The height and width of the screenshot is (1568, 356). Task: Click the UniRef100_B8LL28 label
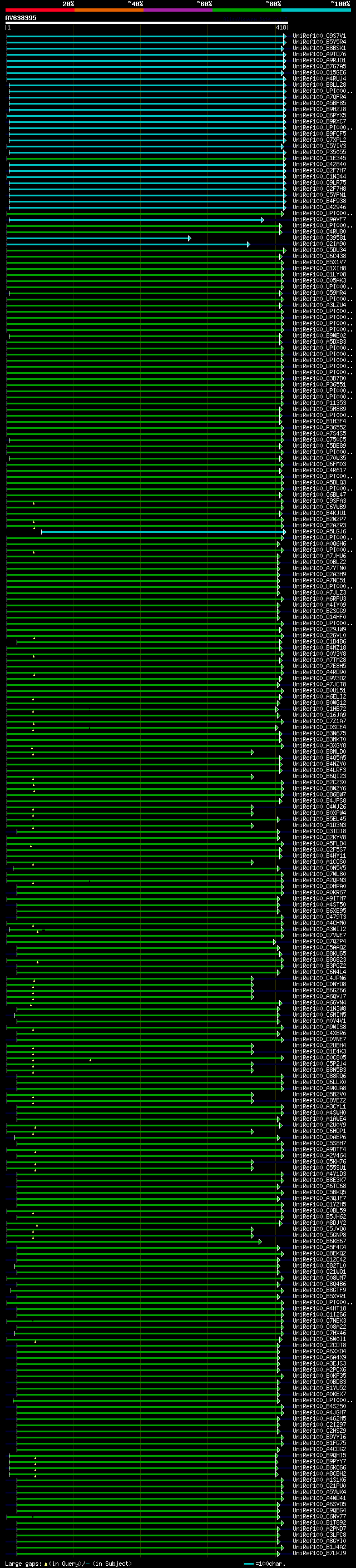[319, 85]
